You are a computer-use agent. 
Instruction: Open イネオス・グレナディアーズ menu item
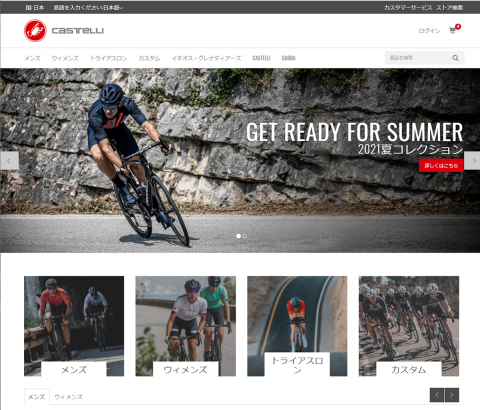coord(206,58)
